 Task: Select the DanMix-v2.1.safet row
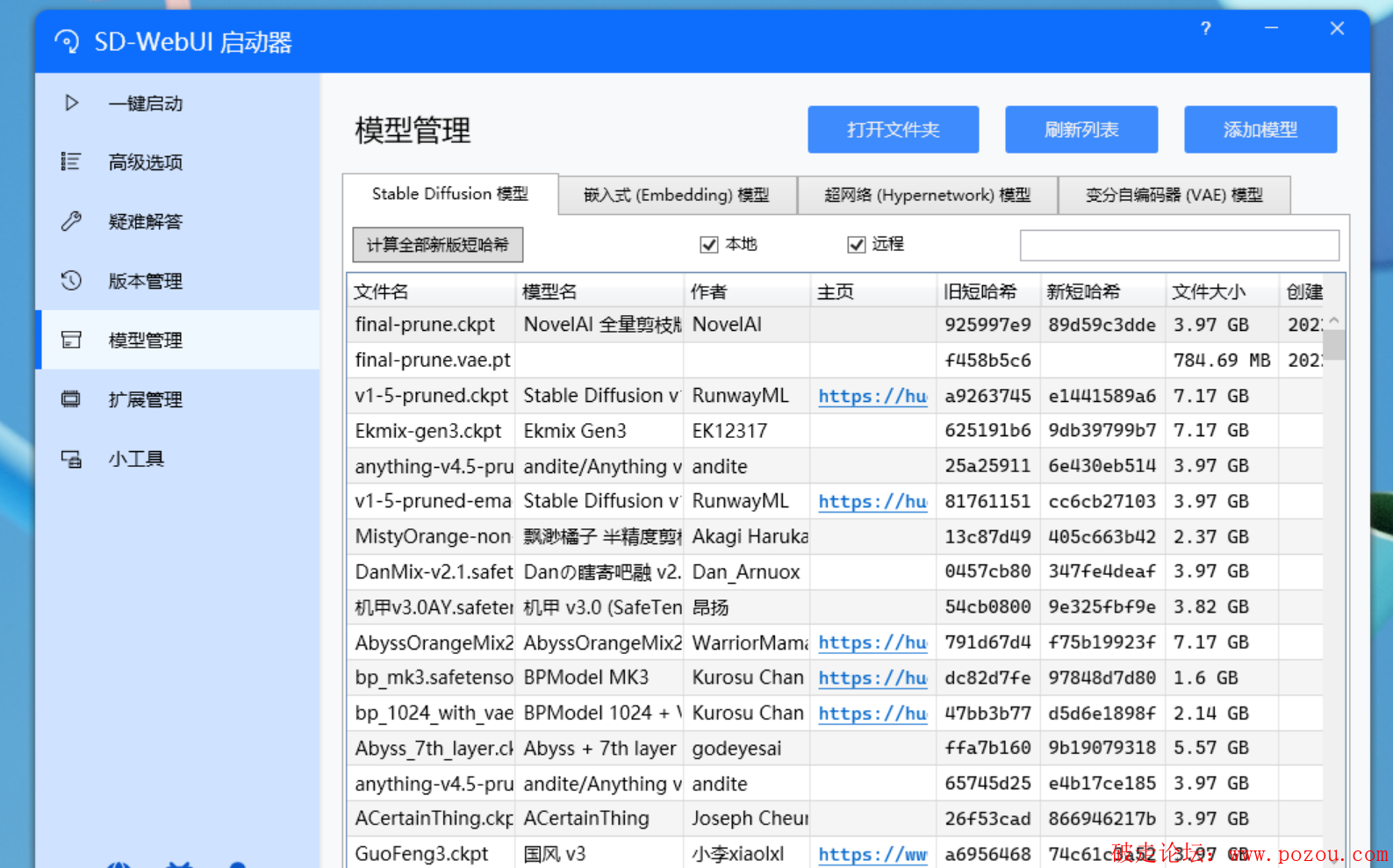(835, 571)
